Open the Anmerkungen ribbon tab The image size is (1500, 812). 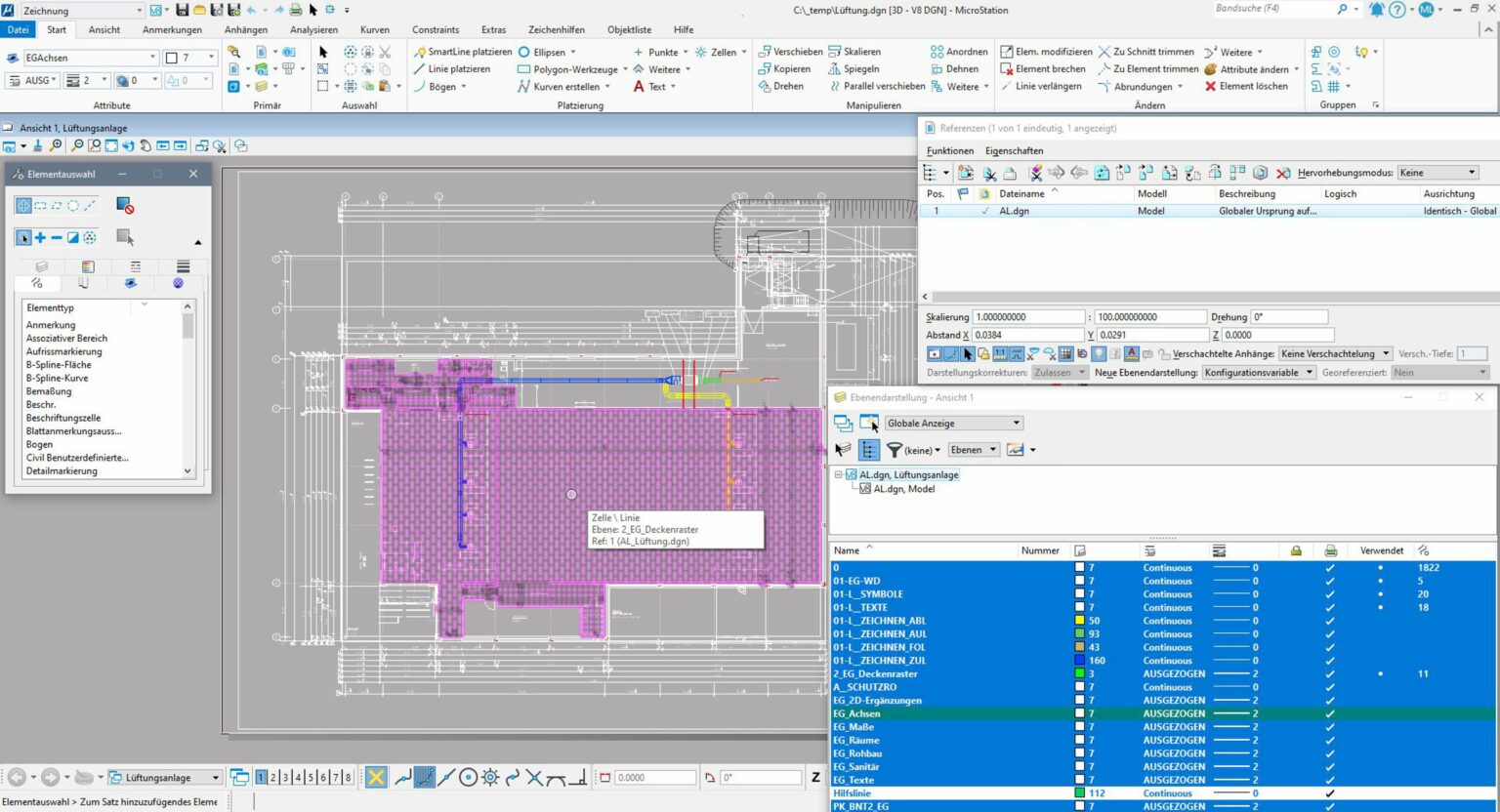(172, 29)
